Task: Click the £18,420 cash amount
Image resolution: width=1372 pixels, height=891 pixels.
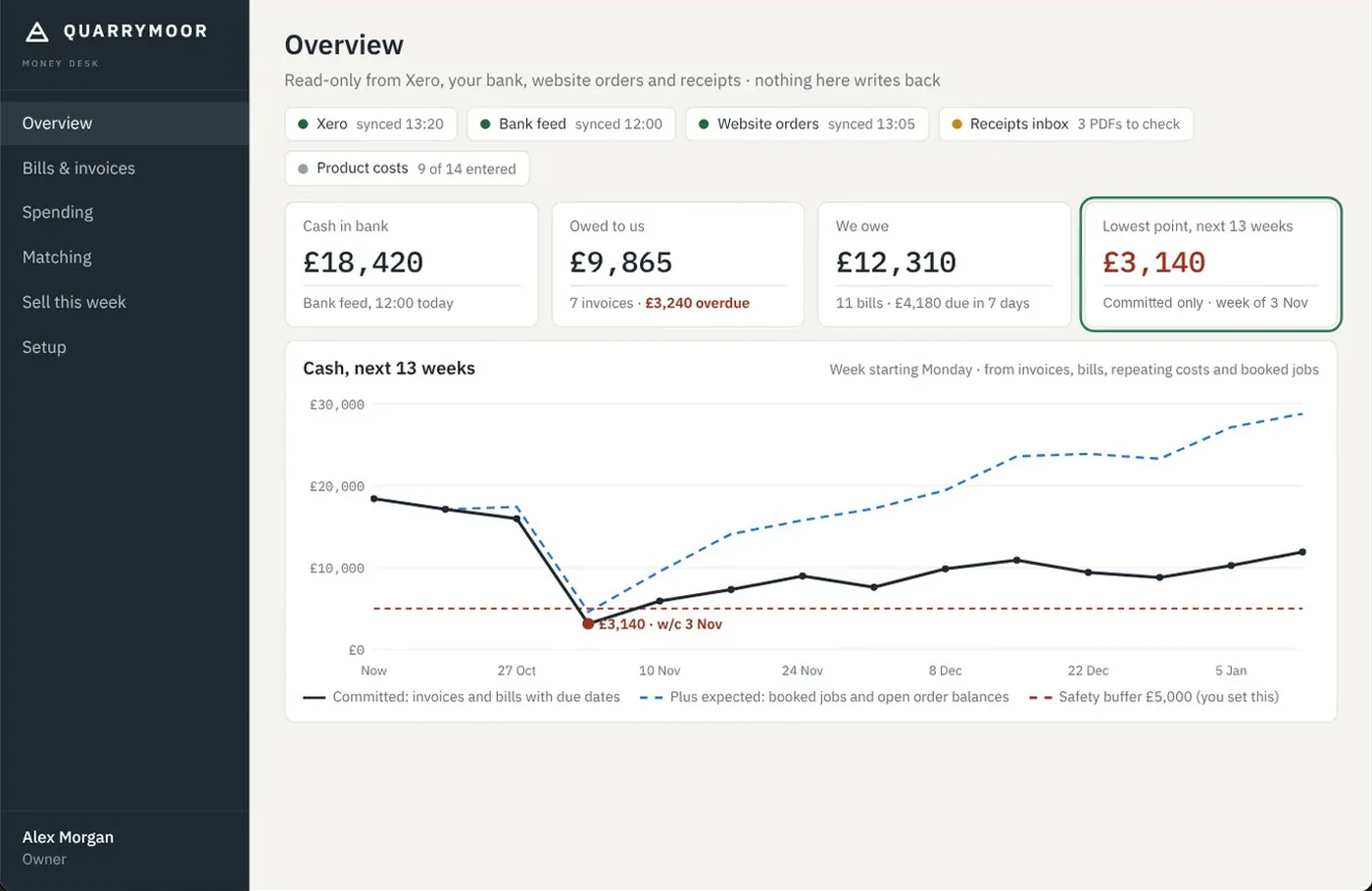Action: point(364,263)
